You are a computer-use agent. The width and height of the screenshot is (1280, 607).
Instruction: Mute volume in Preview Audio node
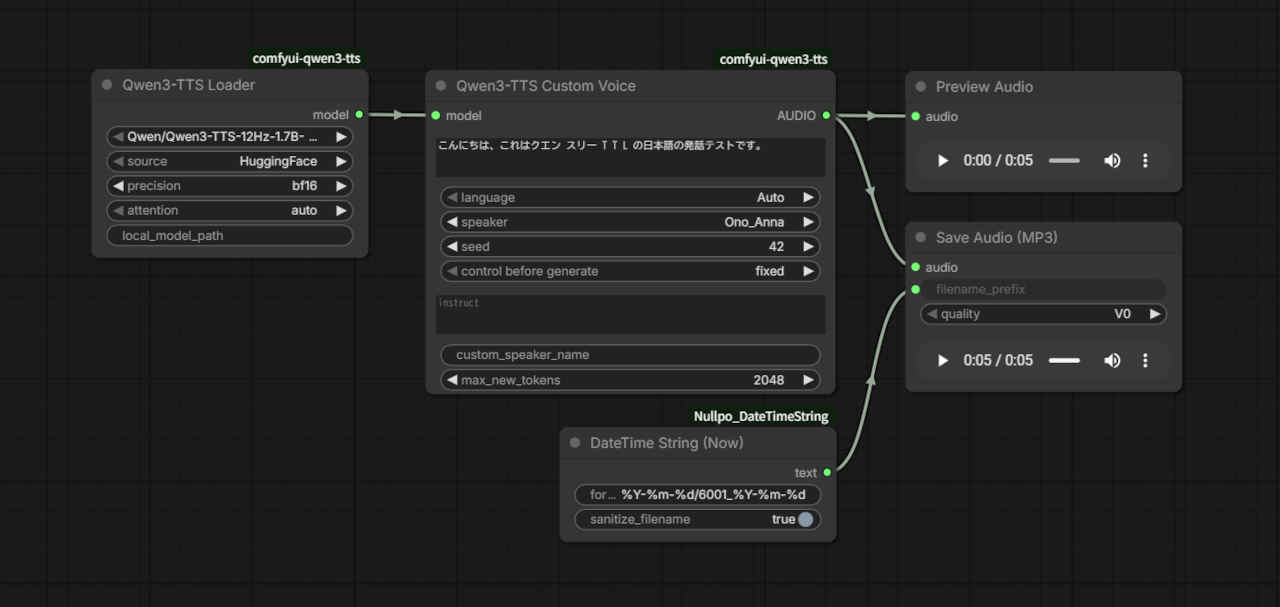(1112, 160)
